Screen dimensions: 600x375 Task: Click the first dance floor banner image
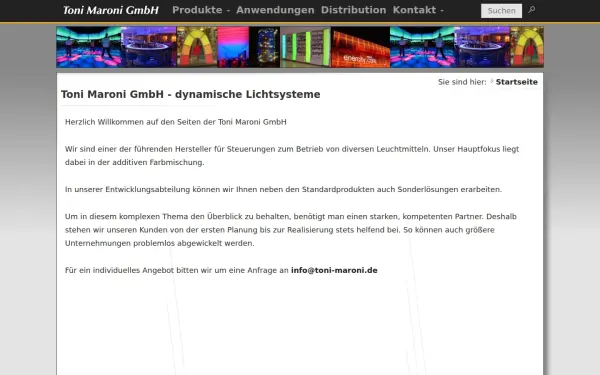(x=89, y=47)
